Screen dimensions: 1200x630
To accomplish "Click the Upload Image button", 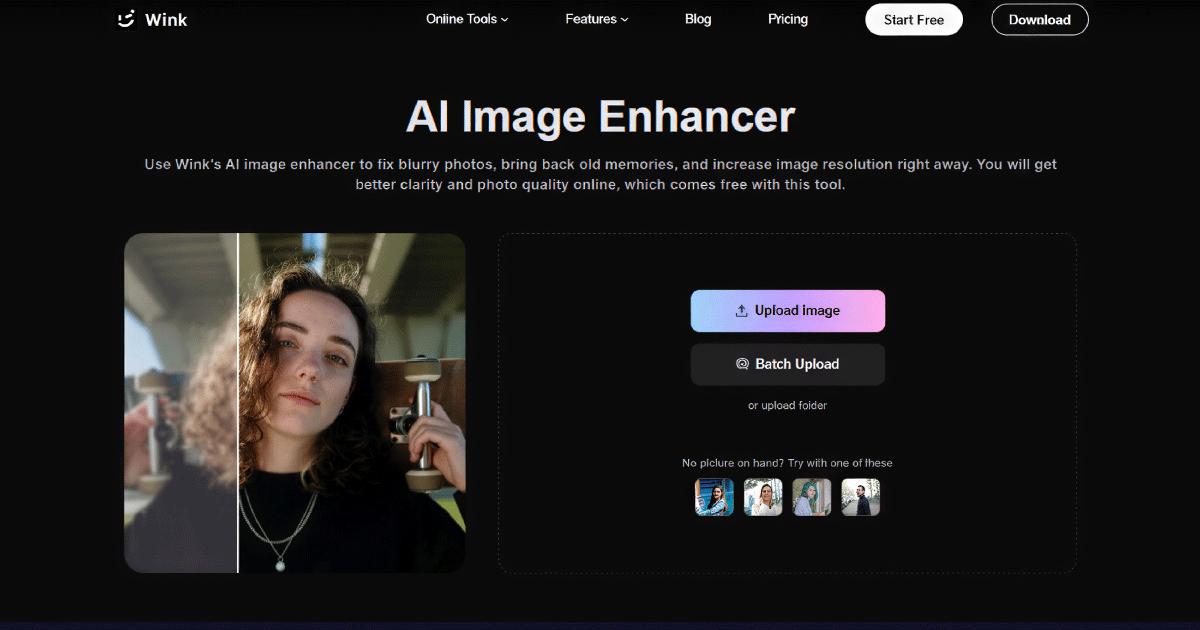I will (788, 311).
